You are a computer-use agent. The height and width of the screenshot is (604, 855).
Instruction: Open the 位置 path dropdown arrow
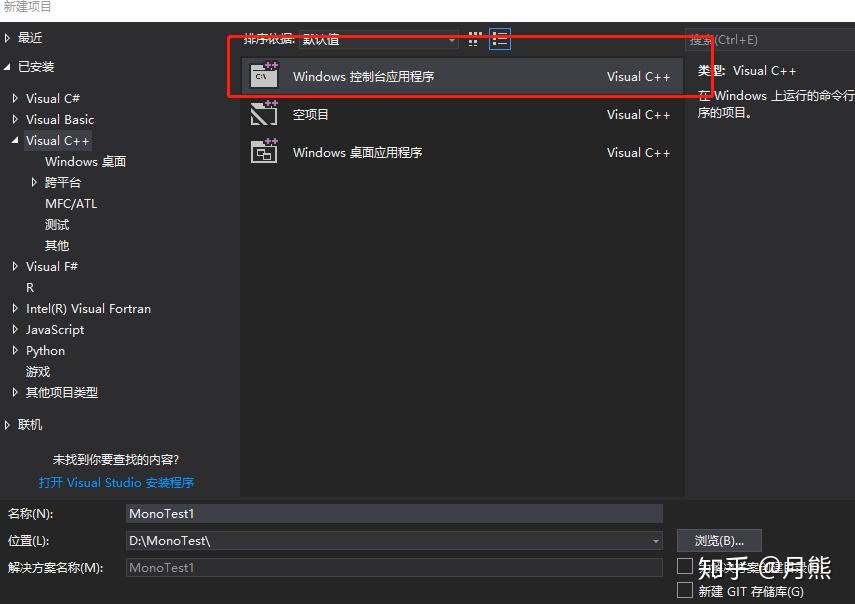(x=657, y=540)
